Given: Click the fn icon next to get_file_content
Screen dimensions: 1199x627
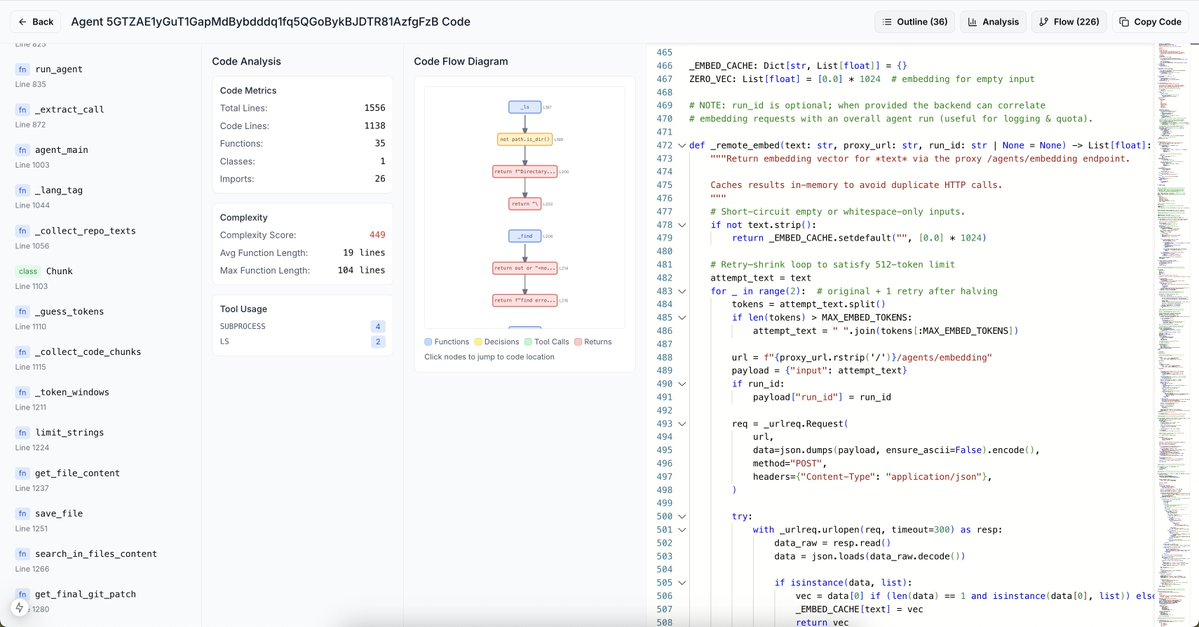Looking at the screenshot, I should (x=22, y=473).
